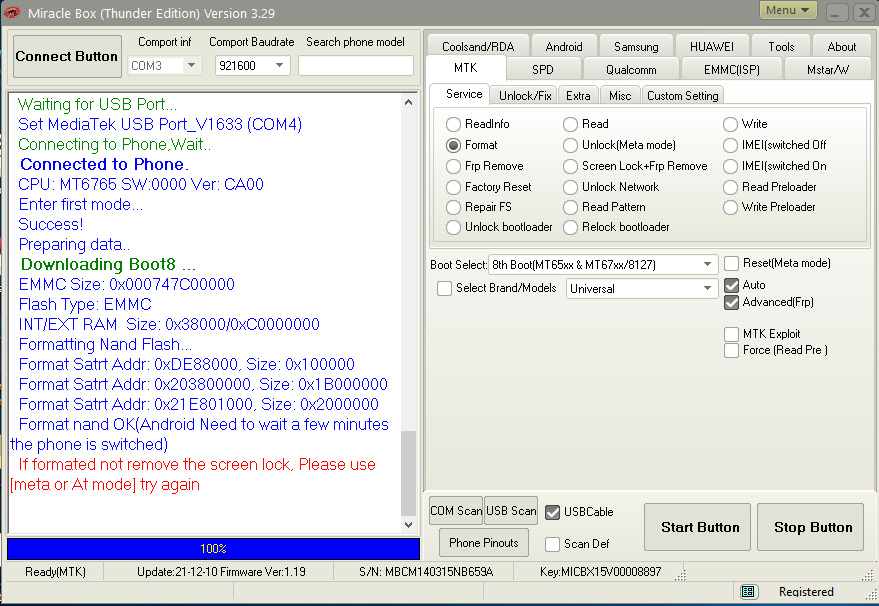
Task: Select the IMEI(switched Off) radio option
Action: click(x=730, y=145)
